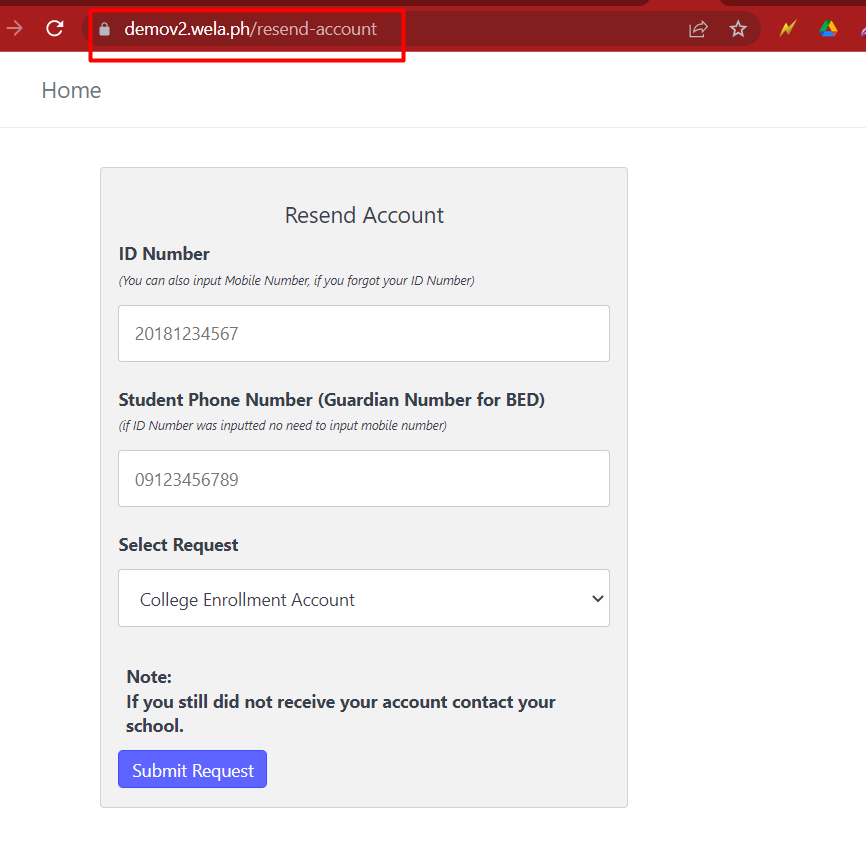Open the Google Drive extension icon
This screenshot has height=866, width=866.
point(828,28)
